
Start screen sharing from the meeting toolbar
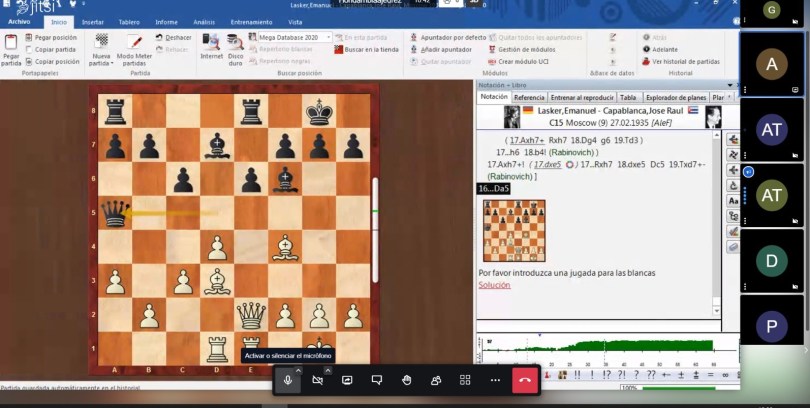(347, 380)
